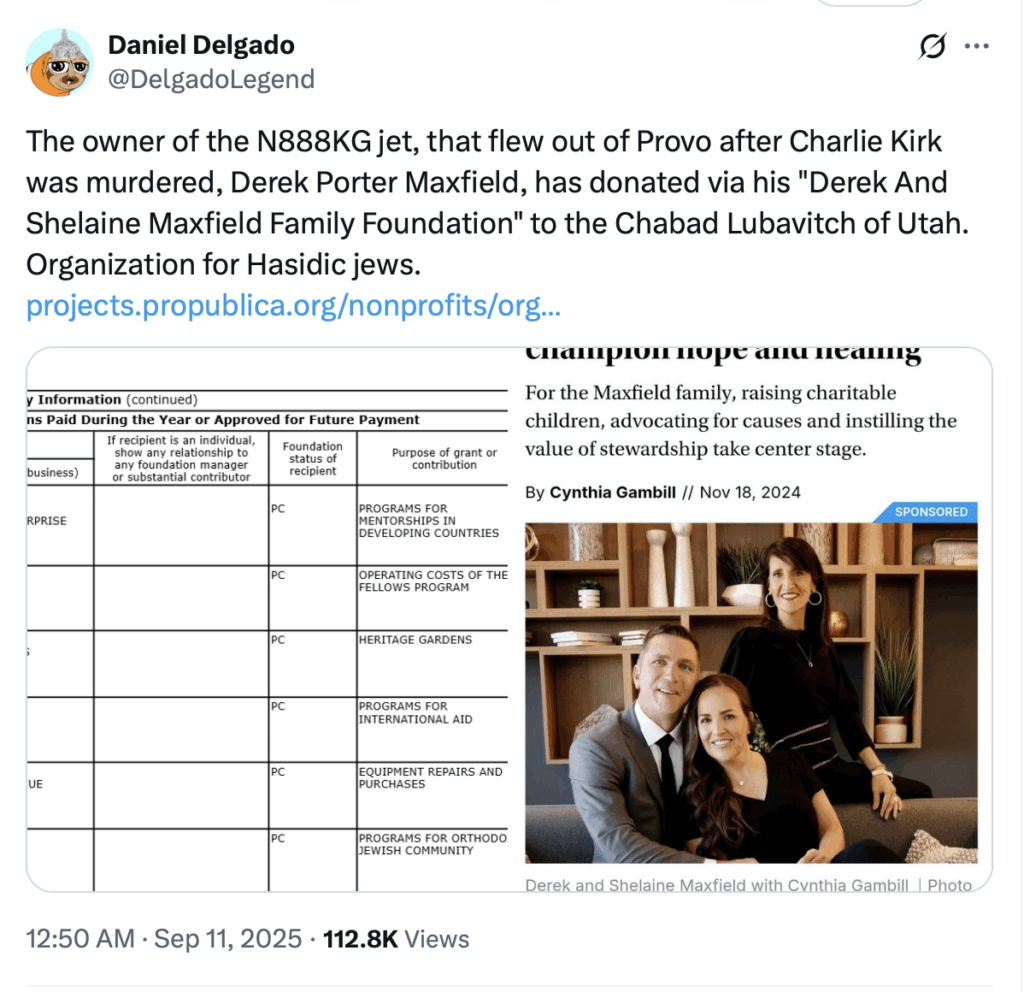This screenshot has height=992, width=1024.
Task: Click the EQUIPMENT REPAIRS AND PURCHASES cell
Action: 430,778
